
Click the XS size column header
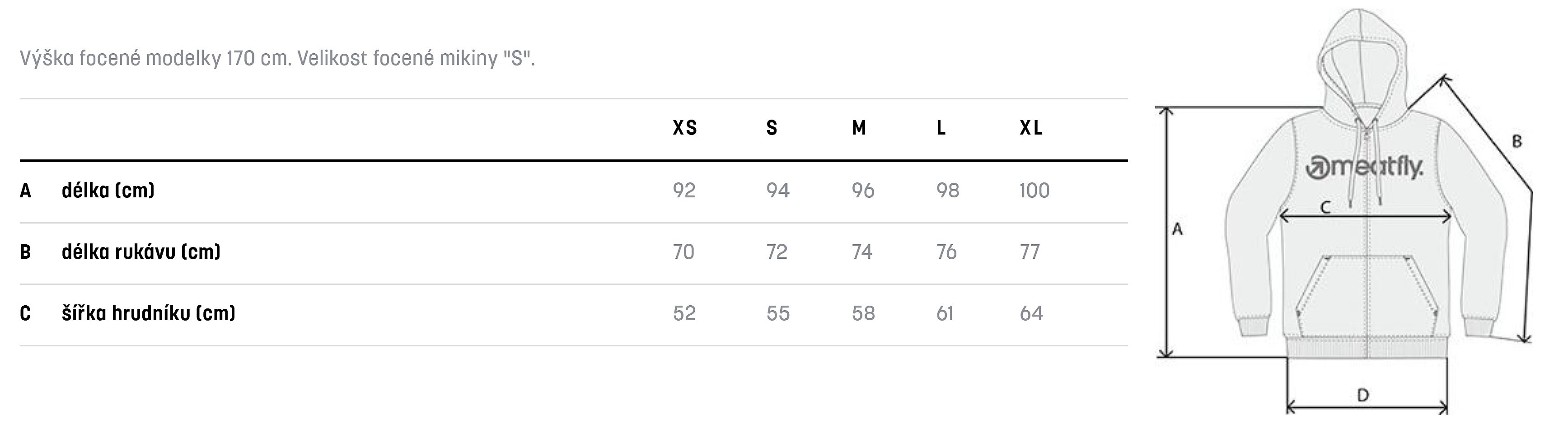[x=685, y=128]
